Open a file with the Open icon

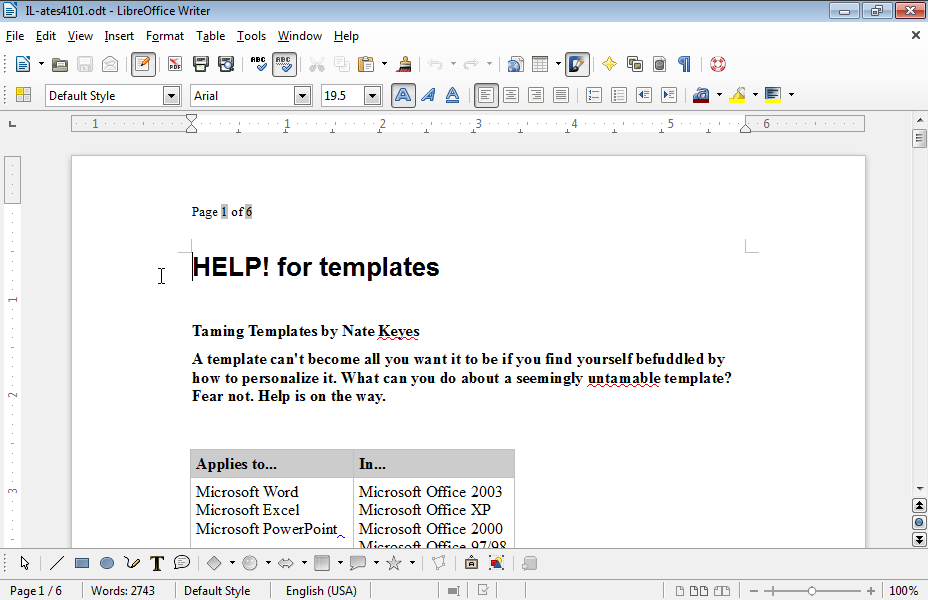click(x=60, y=64)
